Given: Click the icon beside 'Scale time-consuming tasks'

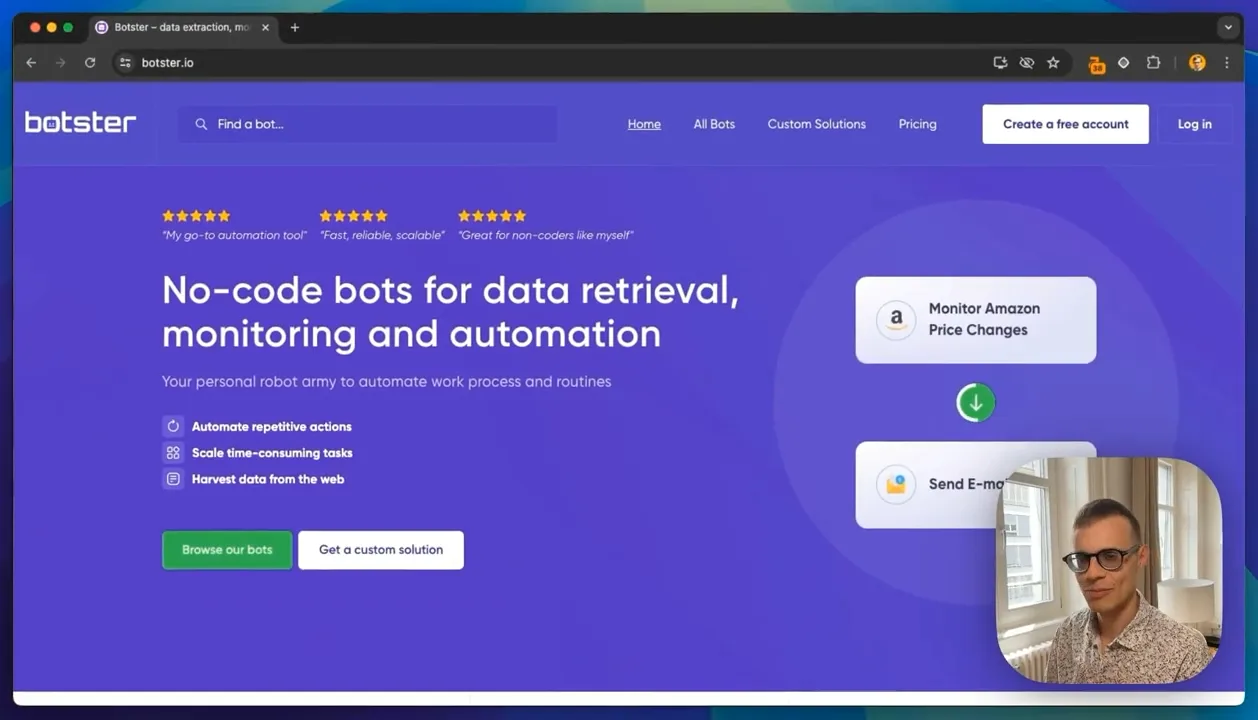Looking at the screenshot, I should [173, 453].
